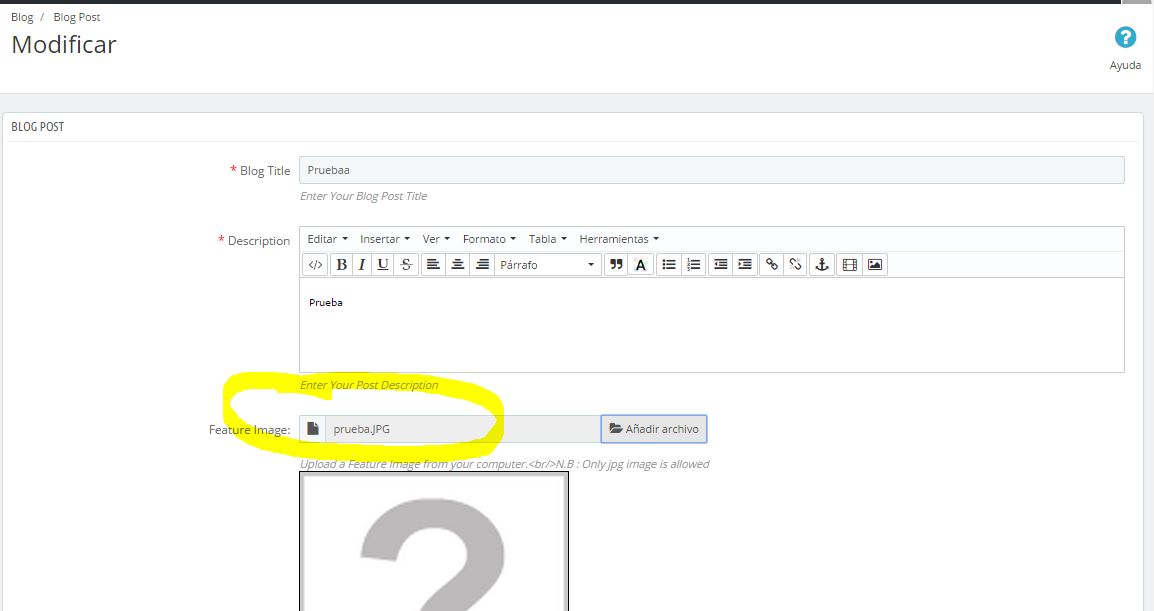
Task: Open the Herramientas menu
Action: coord(619,239)
